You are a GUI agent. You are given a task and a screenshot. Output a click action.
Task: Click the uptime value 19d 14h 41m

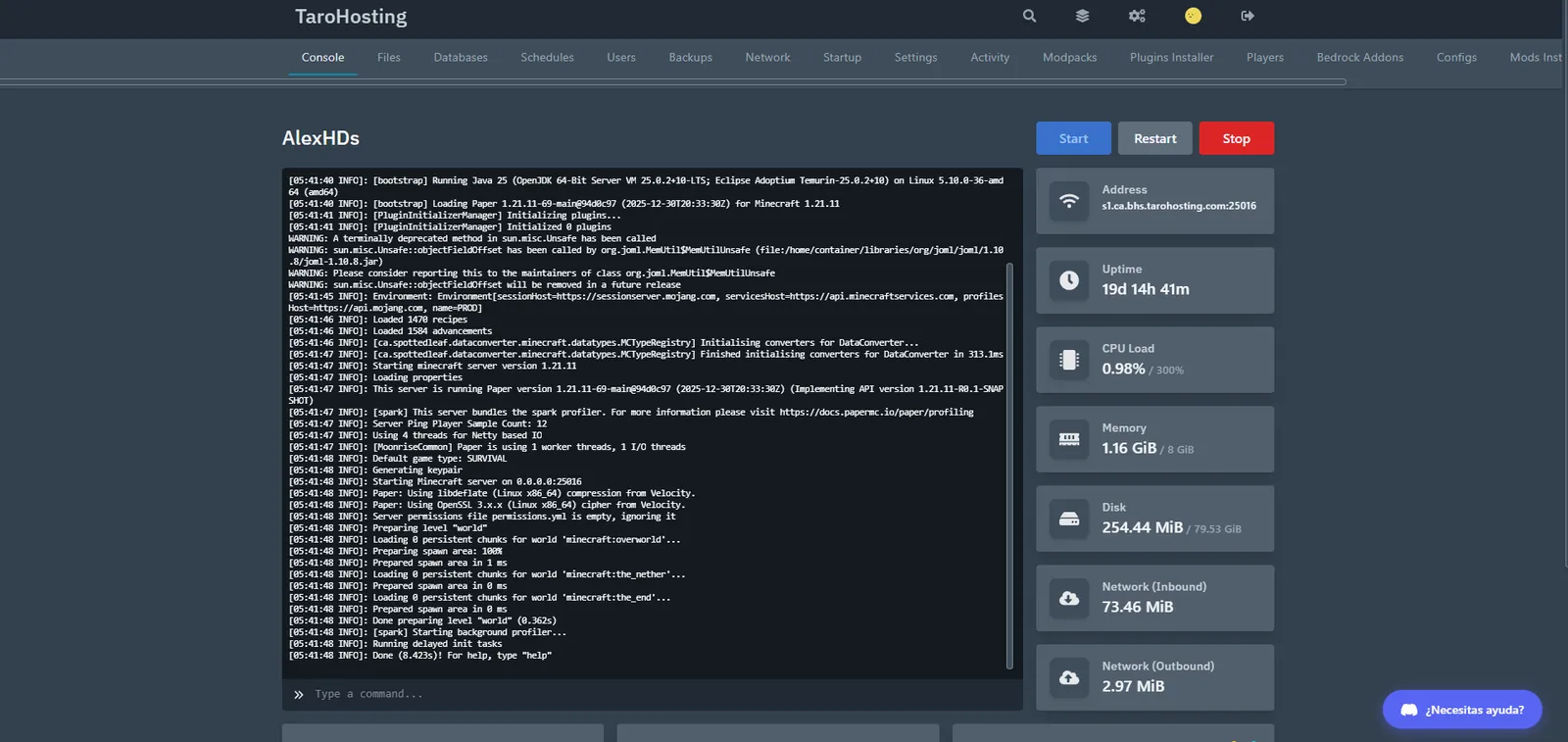click(1146, 289)
